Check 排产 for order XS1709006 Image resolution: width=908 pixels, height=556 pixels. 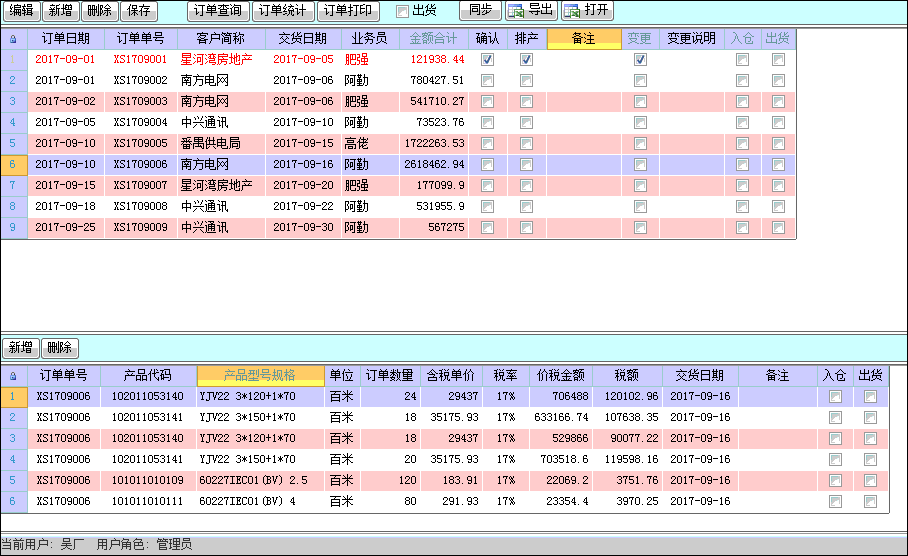tap(526, 165)
